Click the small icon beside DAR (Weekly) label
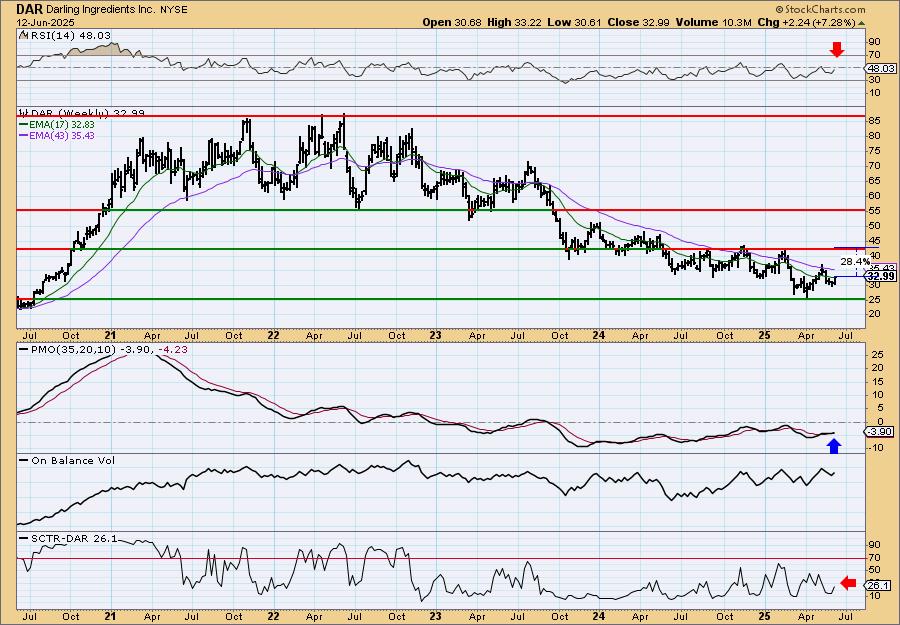This screenshot has width=900, height=625. [x=23, y=112]
